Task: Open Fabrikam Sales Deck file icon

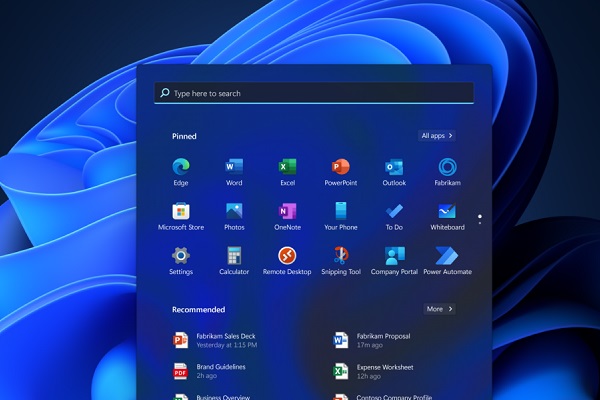Action: point(180,340)
